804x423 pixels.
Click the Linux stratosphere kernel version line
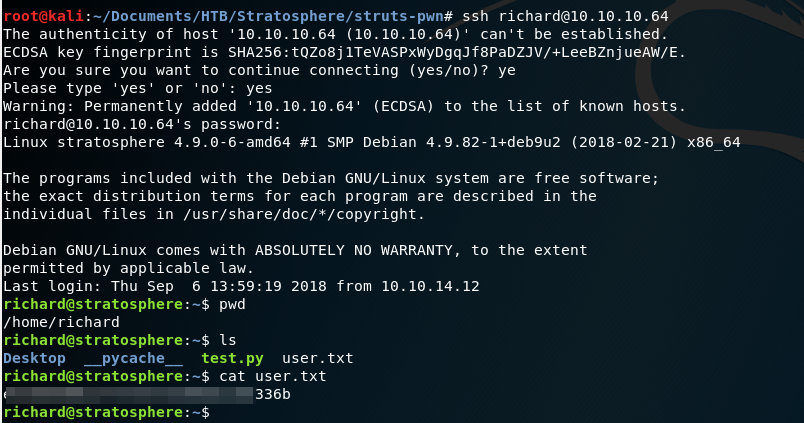coord(370,142)
